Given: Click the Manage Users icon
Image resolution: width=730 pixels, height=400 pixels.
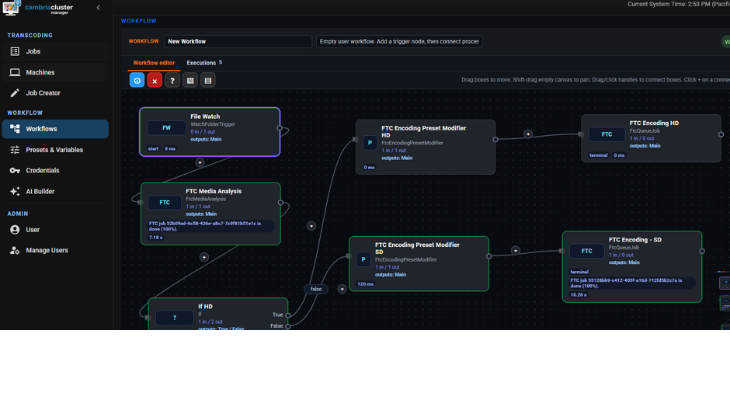Looking at the screenshot, I should tap(15, 251).
